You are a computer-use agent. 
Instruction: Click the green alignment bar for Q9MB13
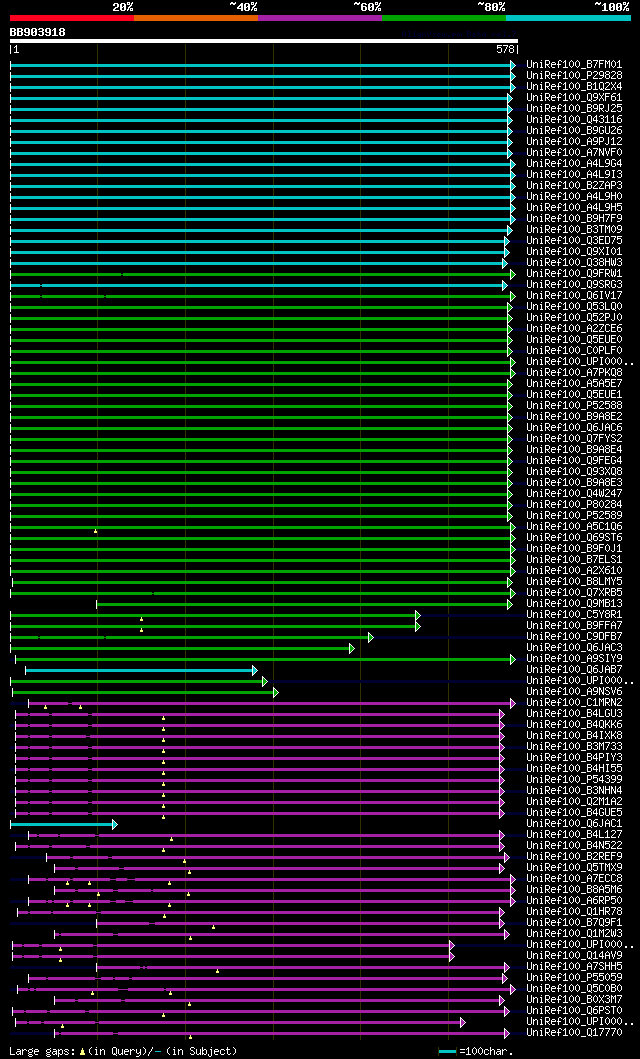point(302,604)
